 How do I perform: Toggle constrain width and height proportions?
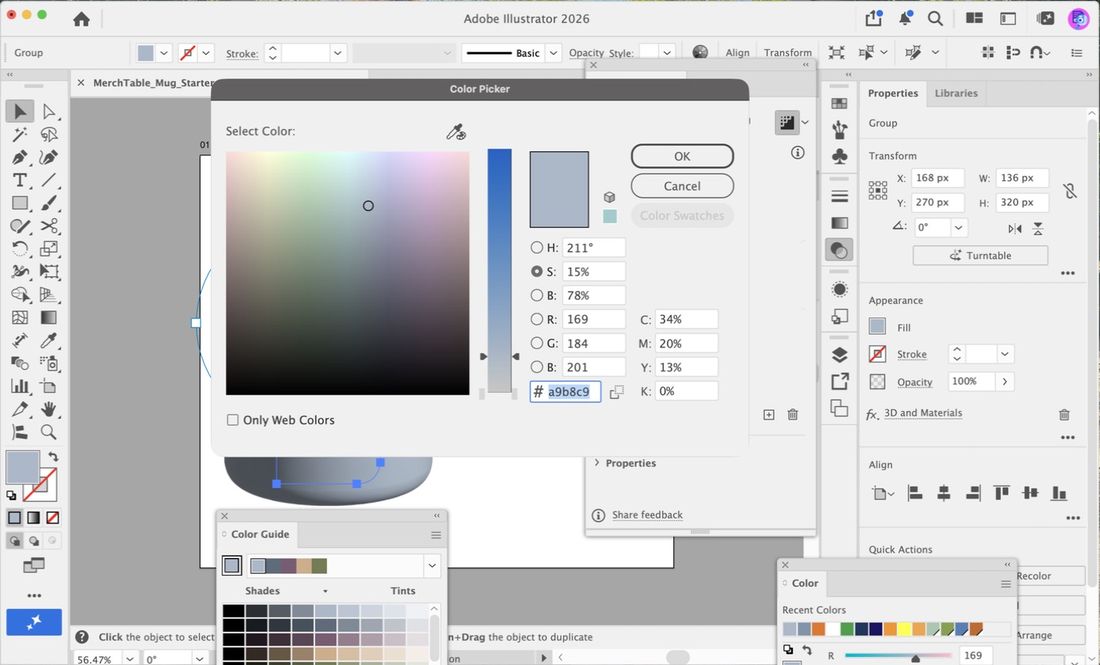click(1069, 190)
